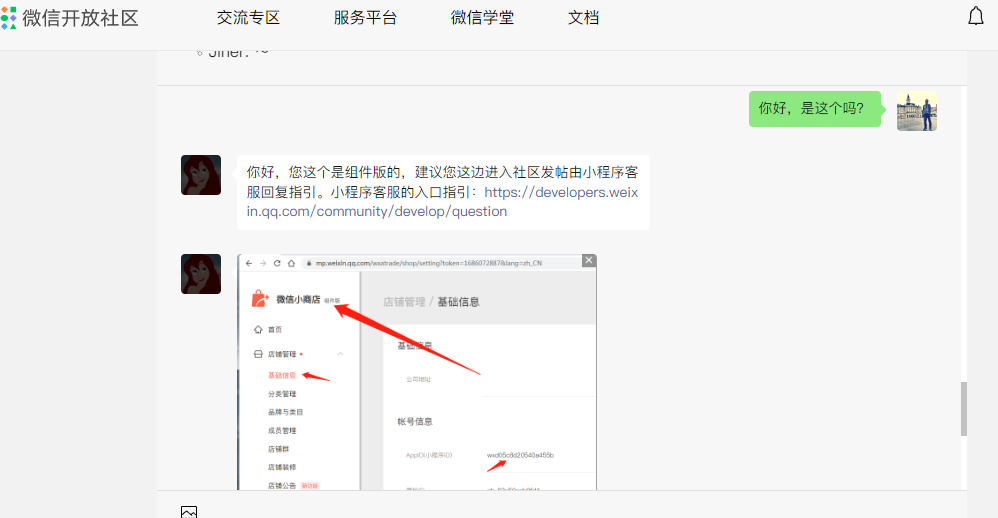Screen dimensions: 998x518
Task: Open 微信学堂 from the navigation bar
Action: (x=482, y=18)
